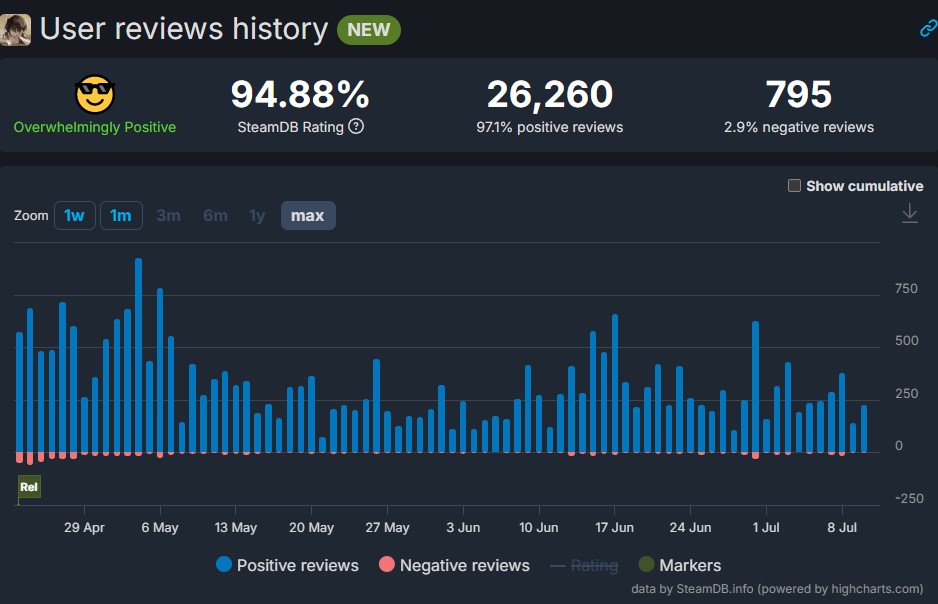Click the 500 y-axis value
This screenshot has width=938, height=604.
point(906,340)
